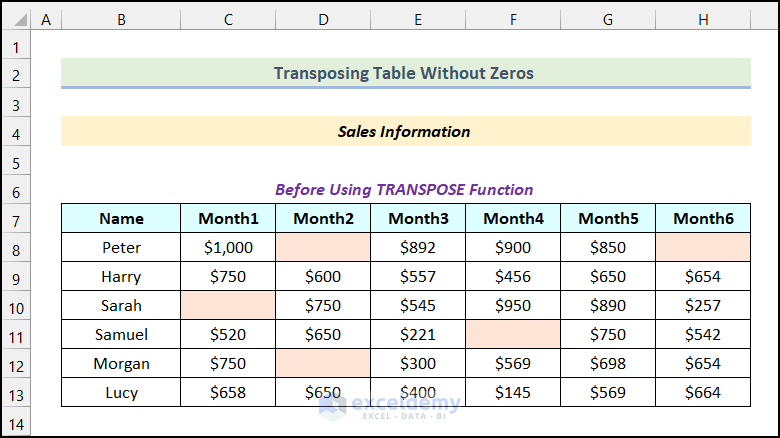This screenshot has width=780, height=438.
Task: Click Peter's blank highlighted Month2 cell
Action: coord(323,247)
